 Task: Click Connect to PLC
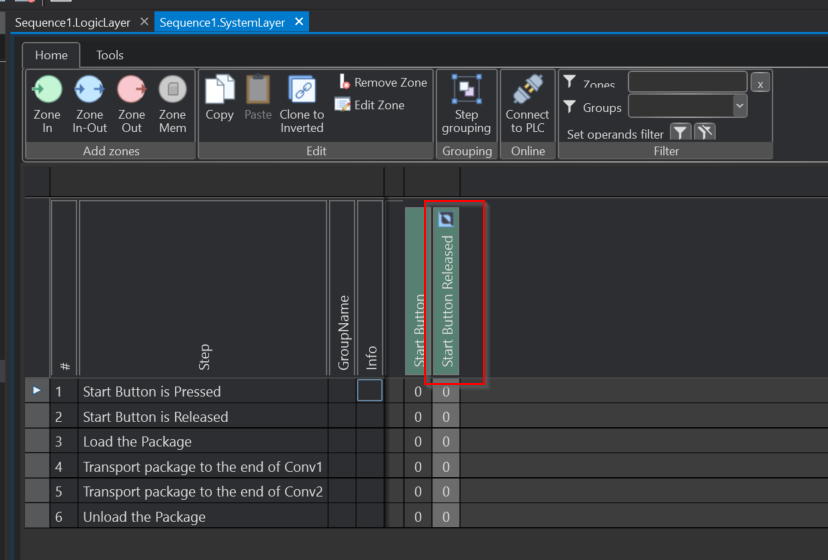point(527,104)
